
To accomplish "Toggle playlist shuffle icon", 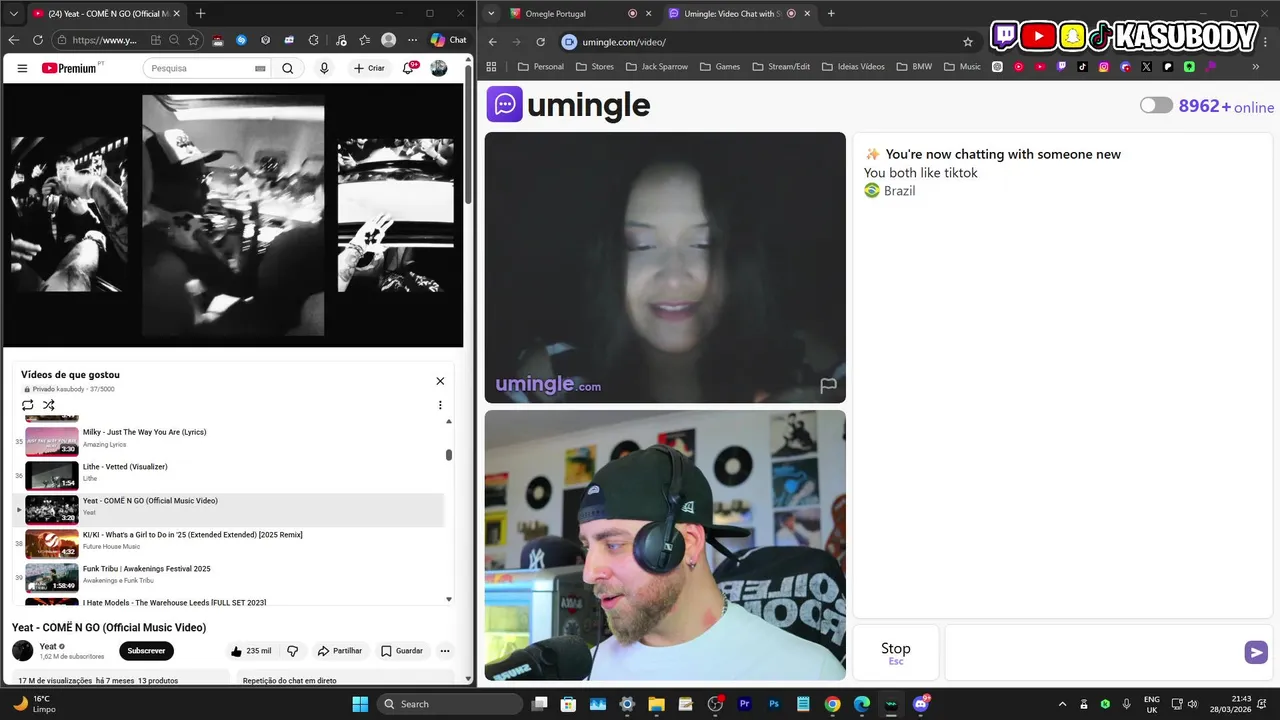I will point(48,405).
